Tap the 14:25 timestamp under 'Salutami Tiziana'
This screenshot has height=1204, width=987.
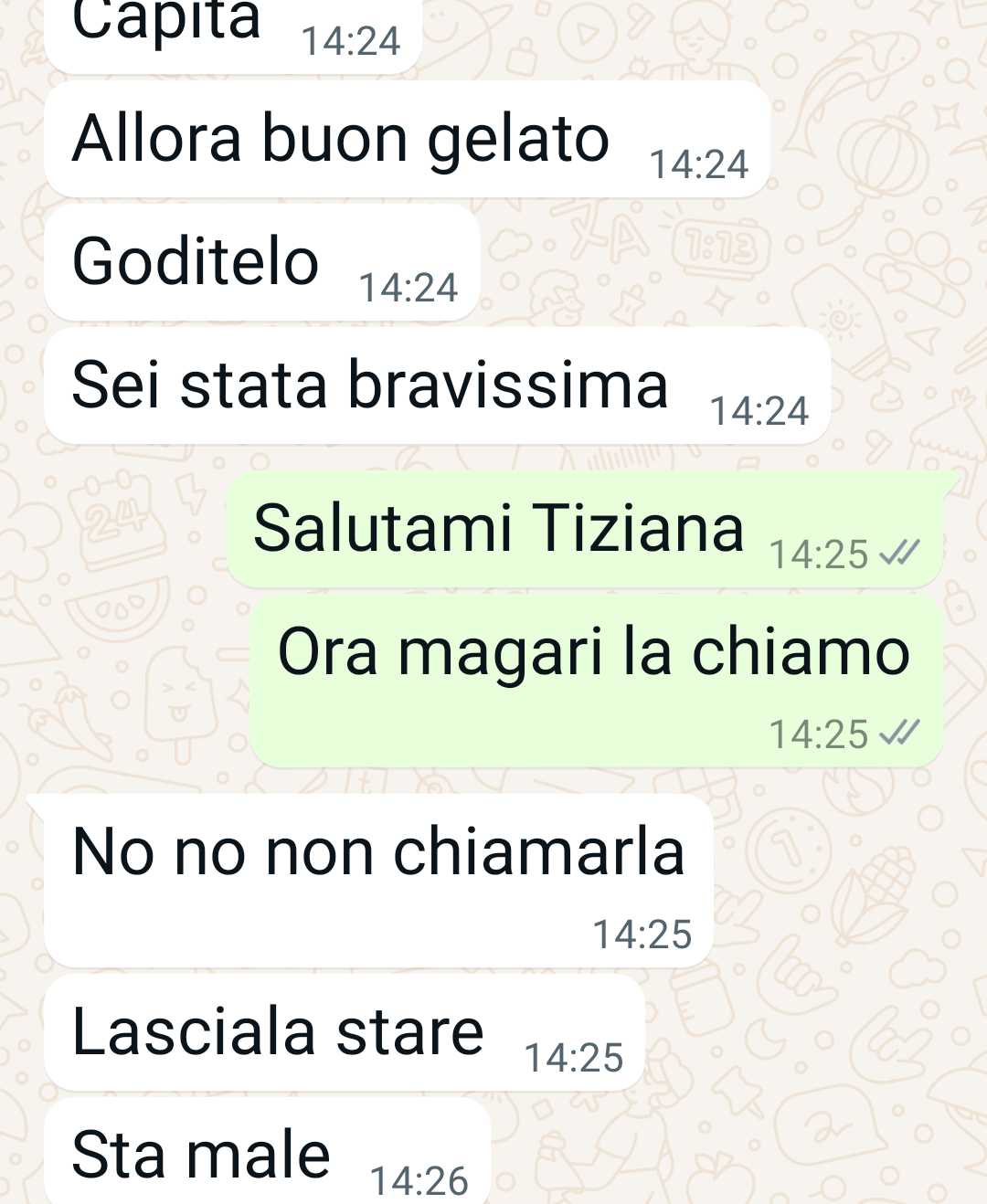point(819,554)
